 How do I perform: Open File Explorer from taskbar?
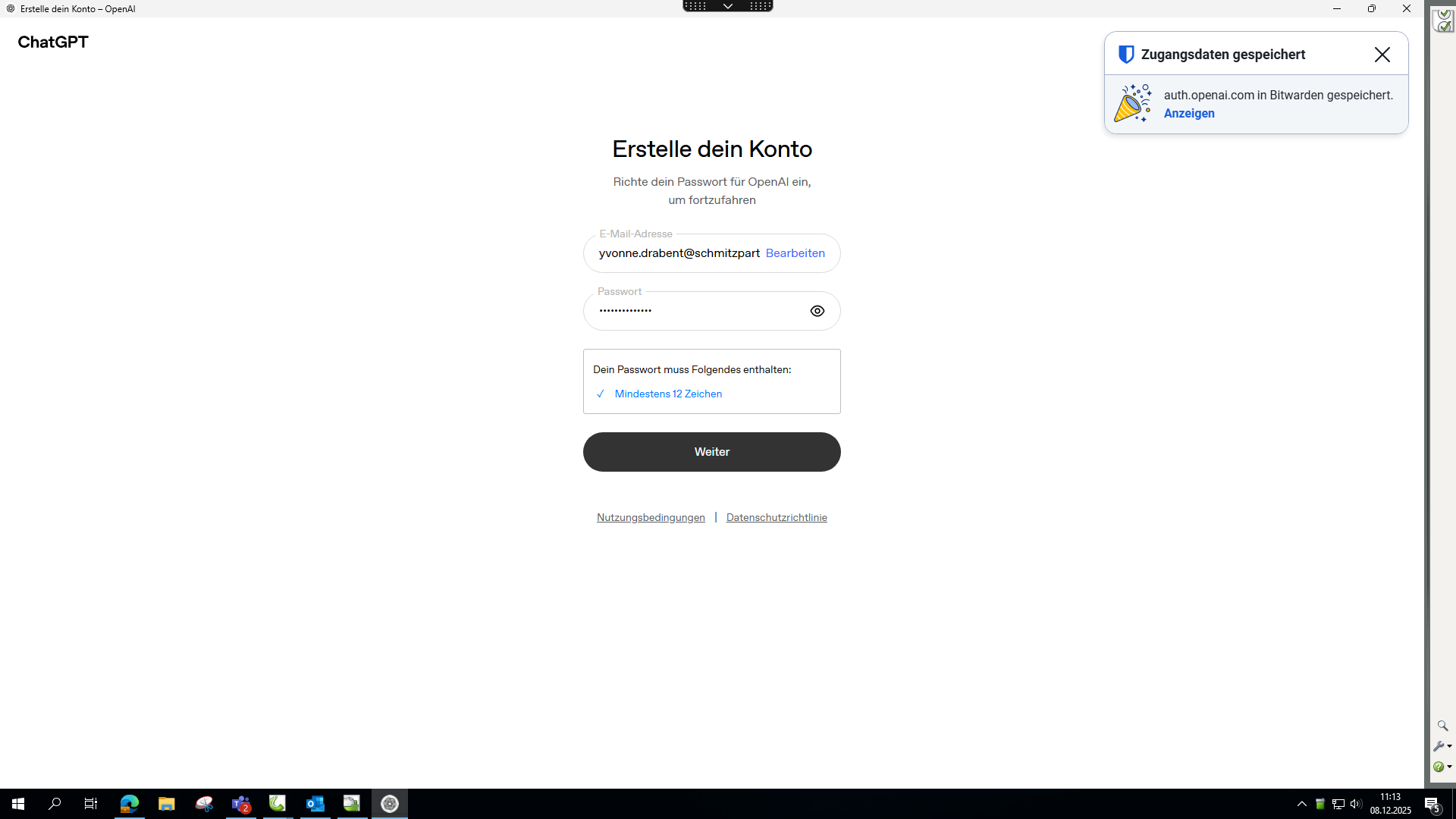click(x=166, y=804)
